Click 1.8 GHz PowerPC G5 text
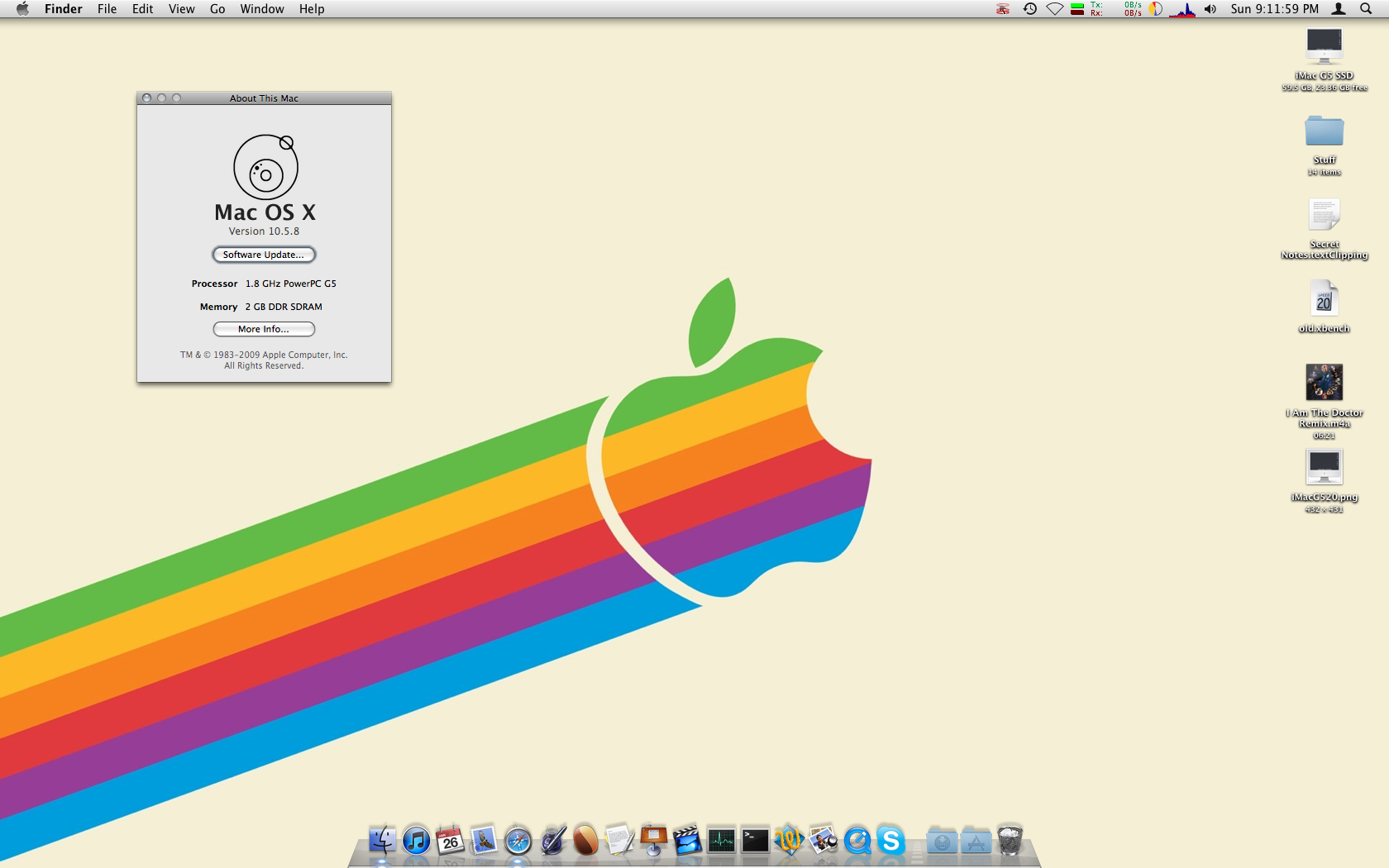The height and width of the screenshot is (868, 1389). [x=291, y=284]
